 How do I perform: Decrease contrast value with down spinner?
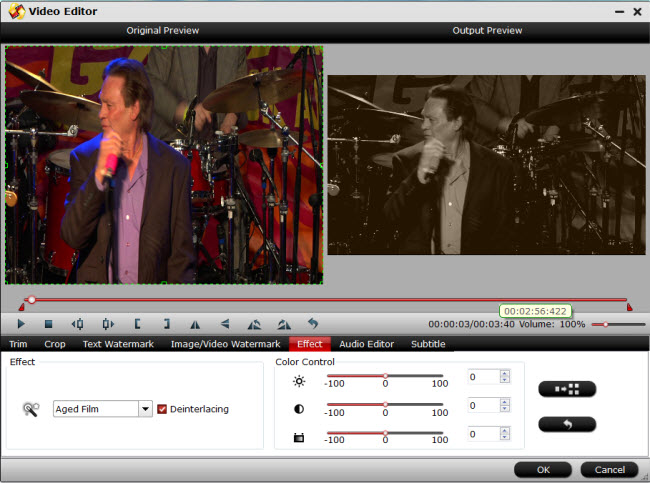click(504, 408)
